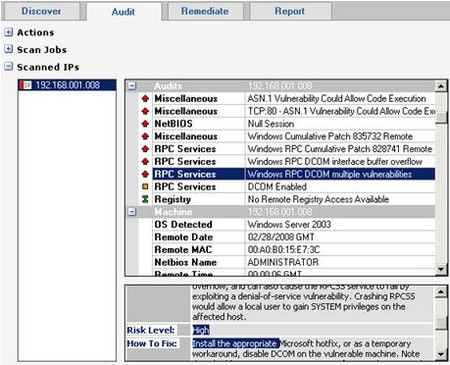Switch to the Discover tab
The height and width of the screenshot is (365, 450).
pos(41,11)
